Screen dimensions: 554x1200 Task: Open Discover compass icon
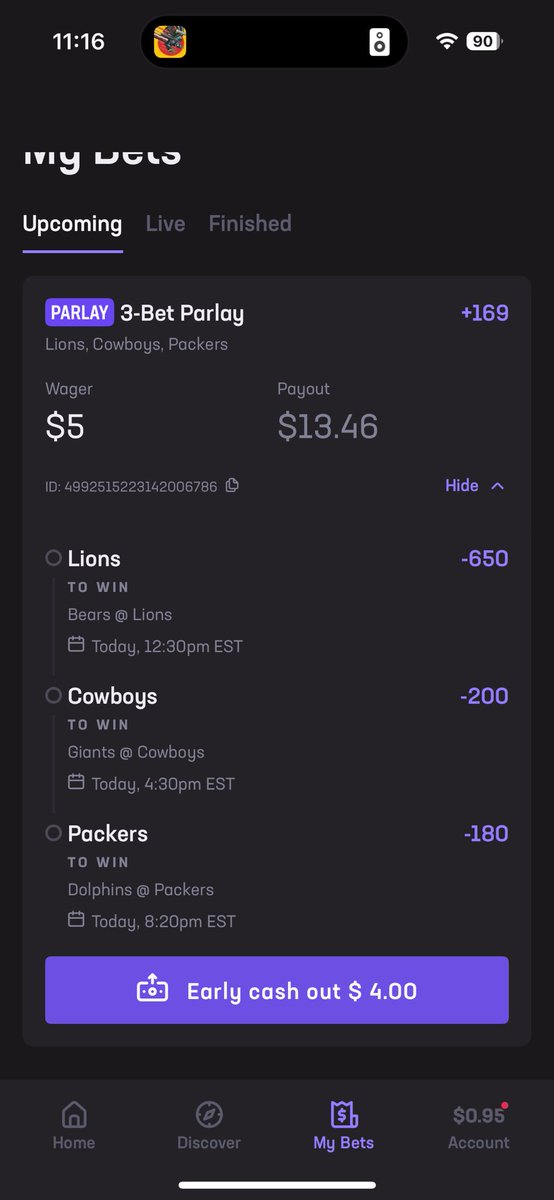[x=209, y=1115]
